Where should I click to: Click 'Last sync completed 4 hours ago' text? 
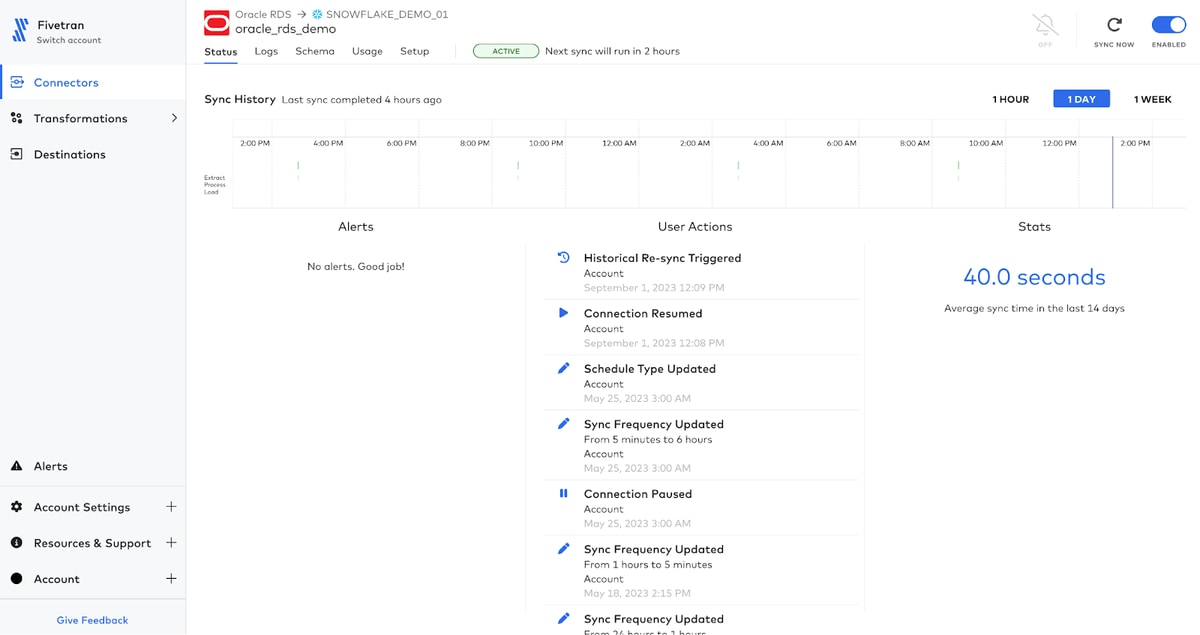tap(361, 100)
